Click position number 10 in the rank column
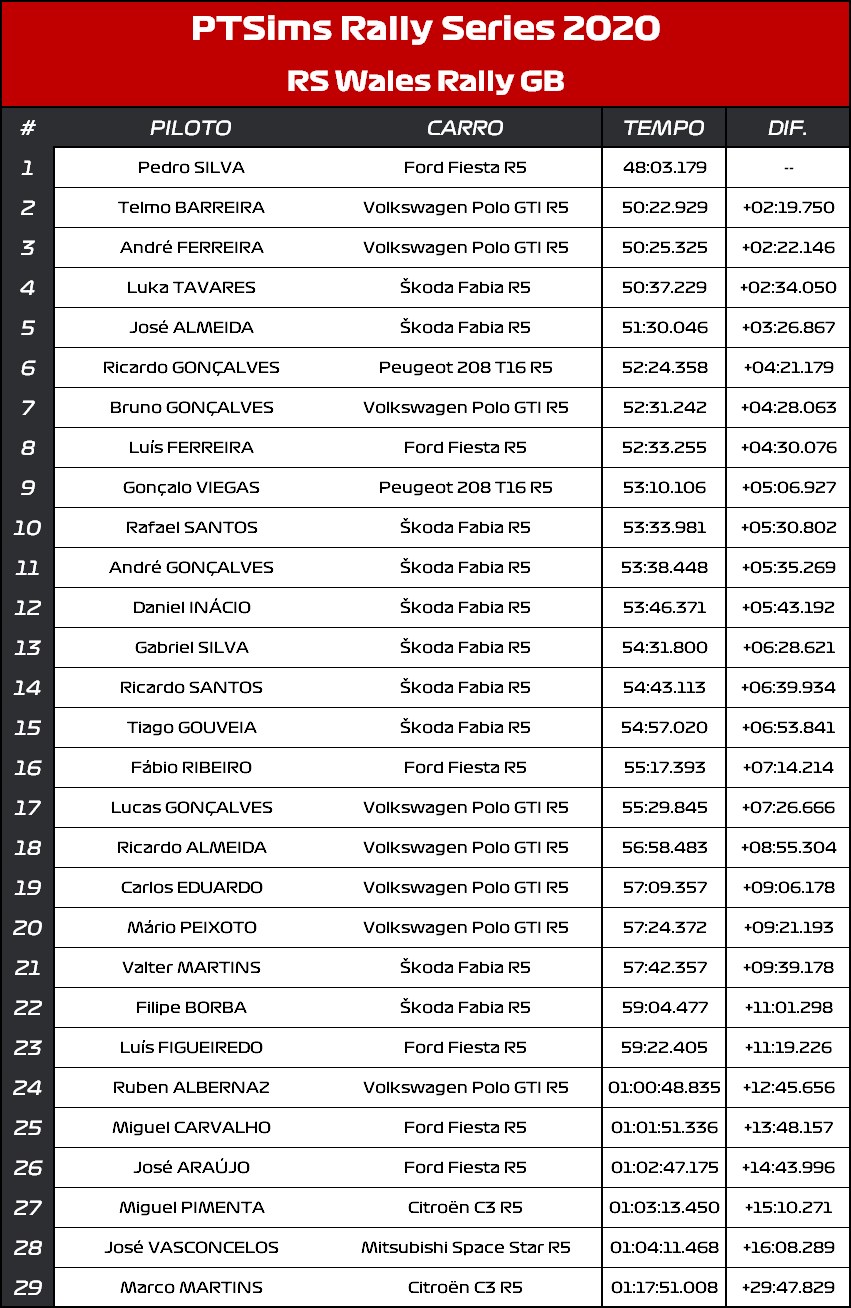Image resolution: width=851 pixels, height=1308 pixels. coord(27,528)
